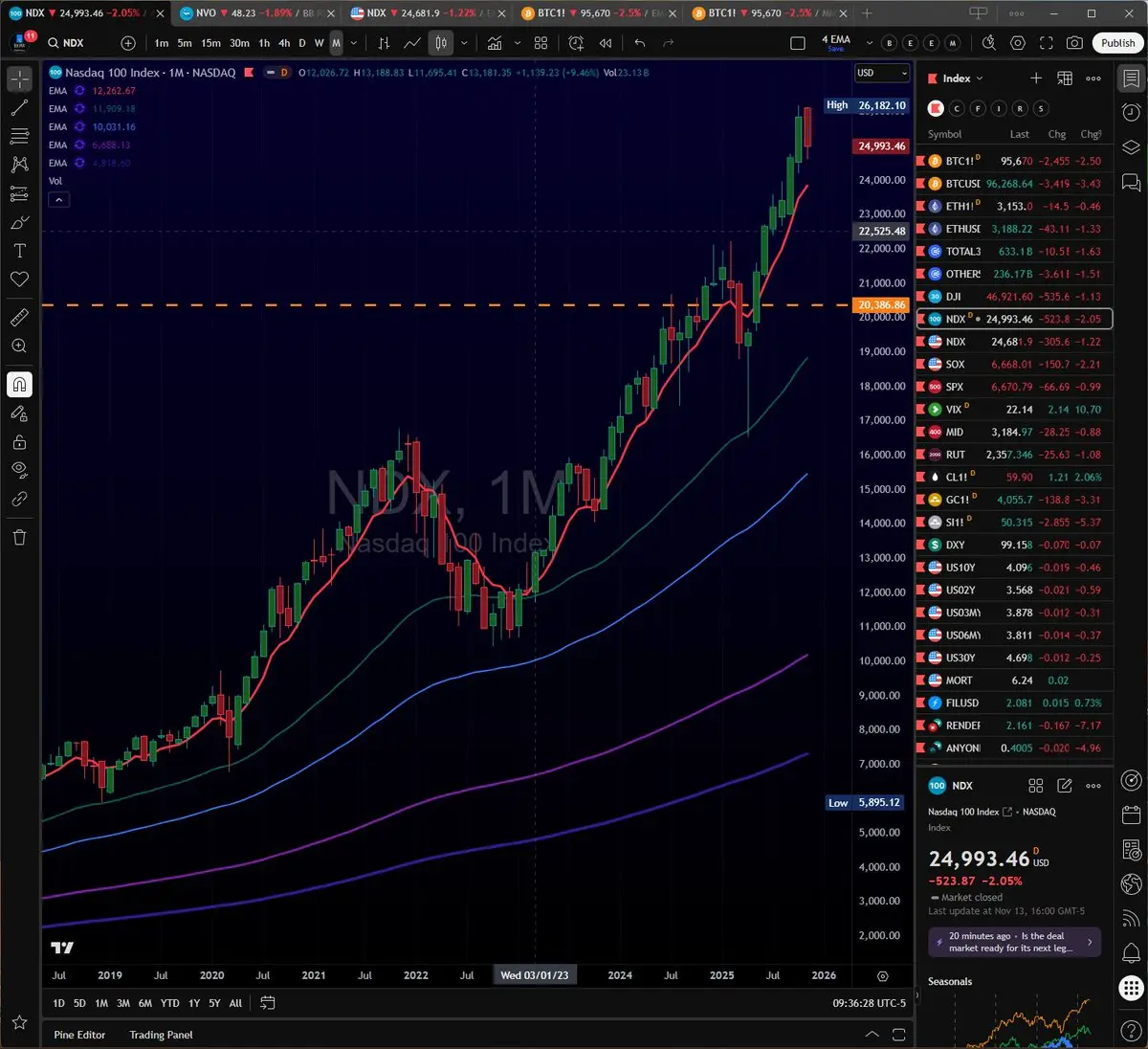Expand the bottom panel with the chevron

coord(872,1035)
